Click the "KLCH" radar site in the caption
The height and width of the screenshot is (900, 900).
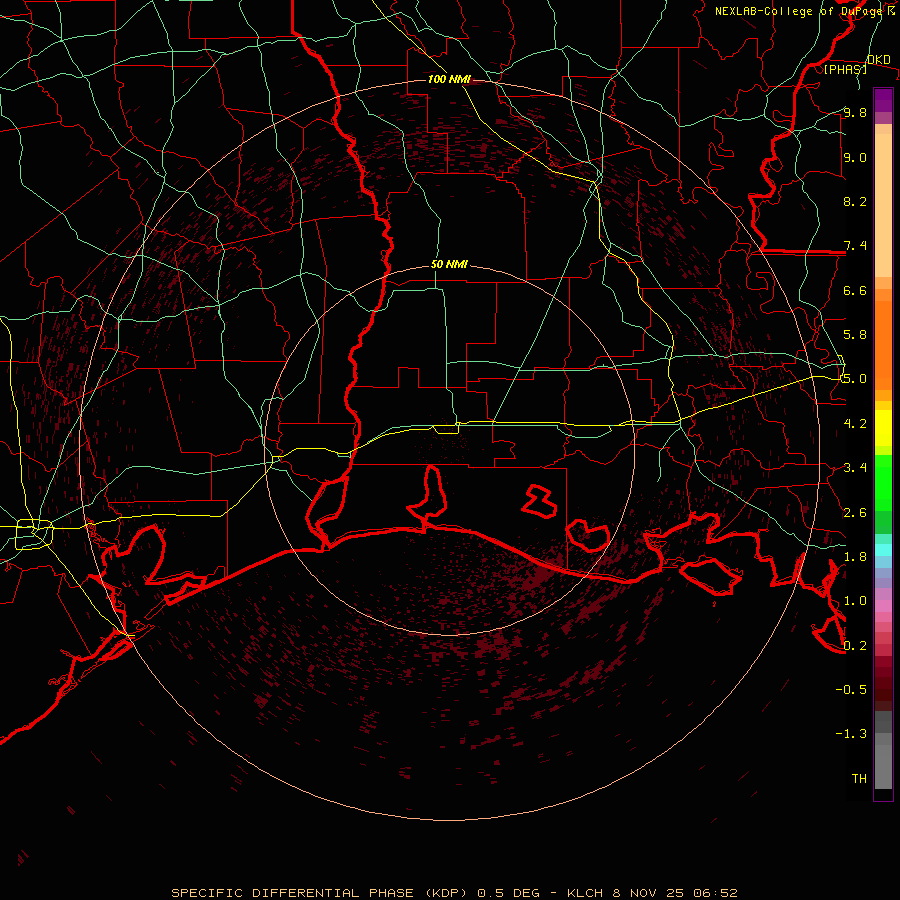point(585,893)
